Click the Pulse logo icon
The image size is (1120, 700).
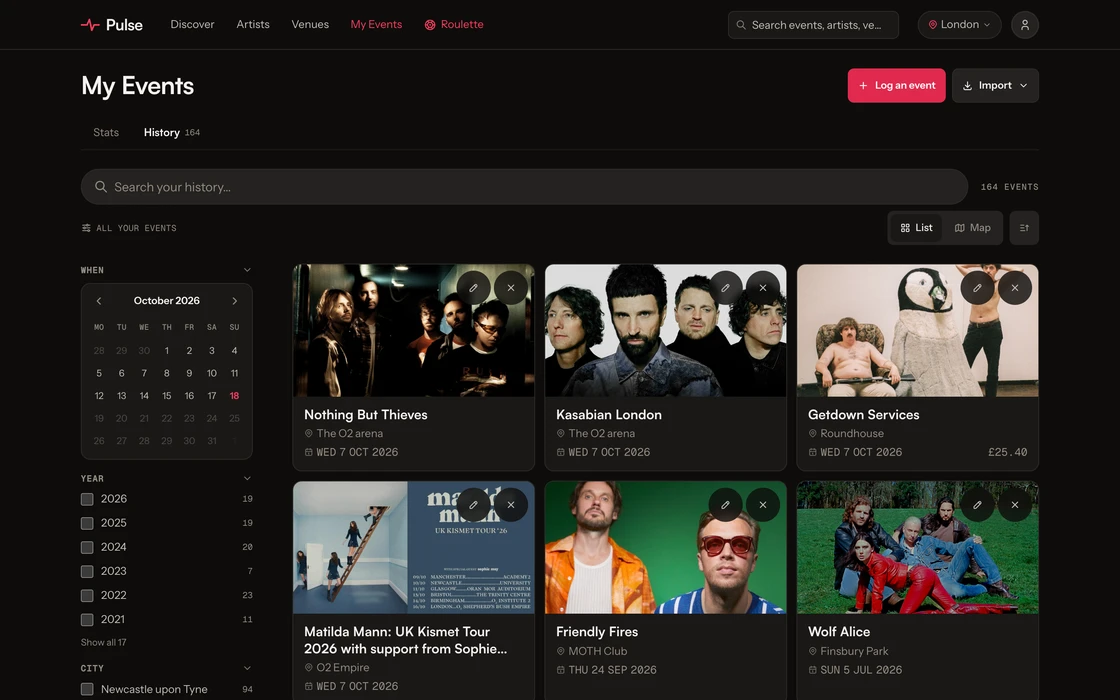click(x=90, y=25)
